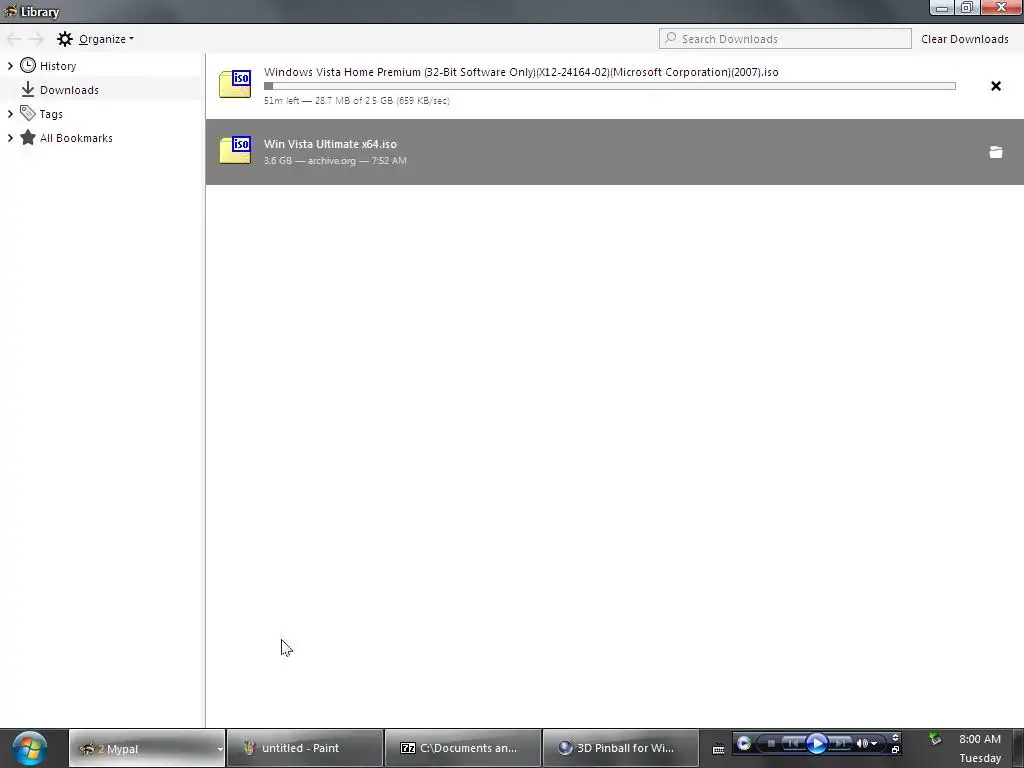The width and height of the screenshot is (1024, 768).
Task: Cancel the Vista Home Premium download
Action: [996, 86]
